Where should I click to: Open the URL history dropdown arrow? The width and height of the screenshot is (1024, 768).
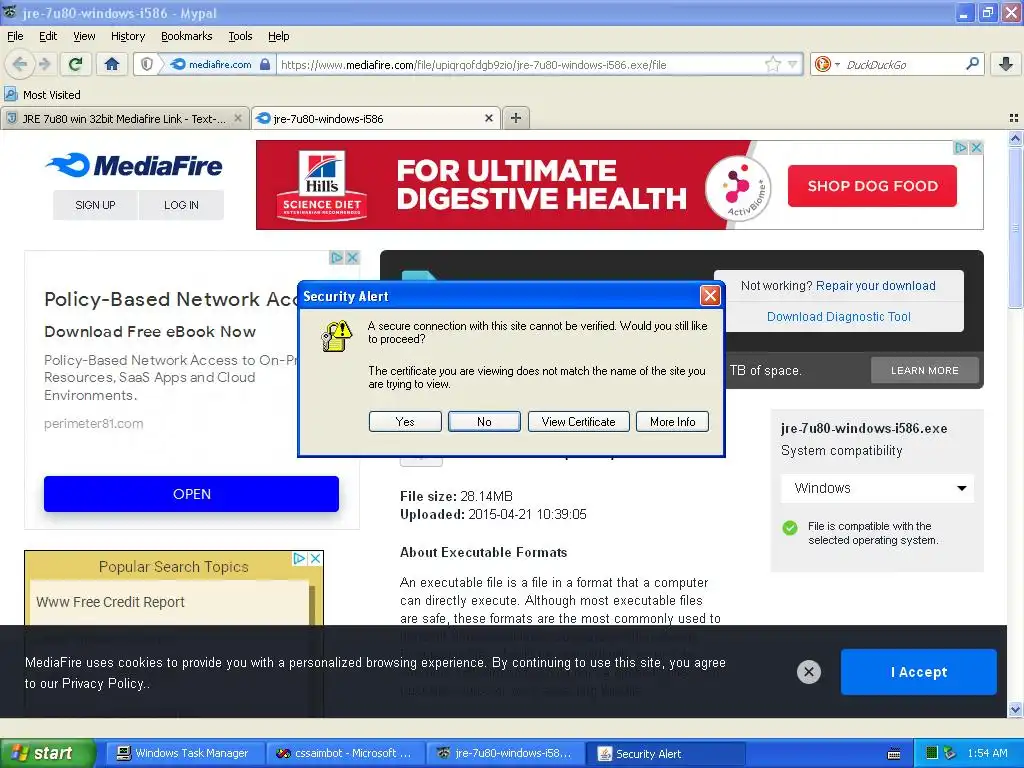tap(792, 64)
